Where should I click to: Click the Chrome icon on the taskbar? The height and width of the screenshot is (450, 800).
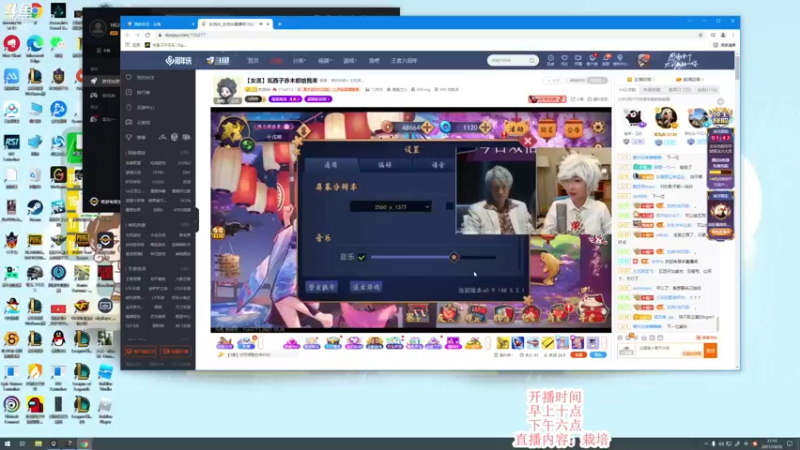tap(85, 444)
